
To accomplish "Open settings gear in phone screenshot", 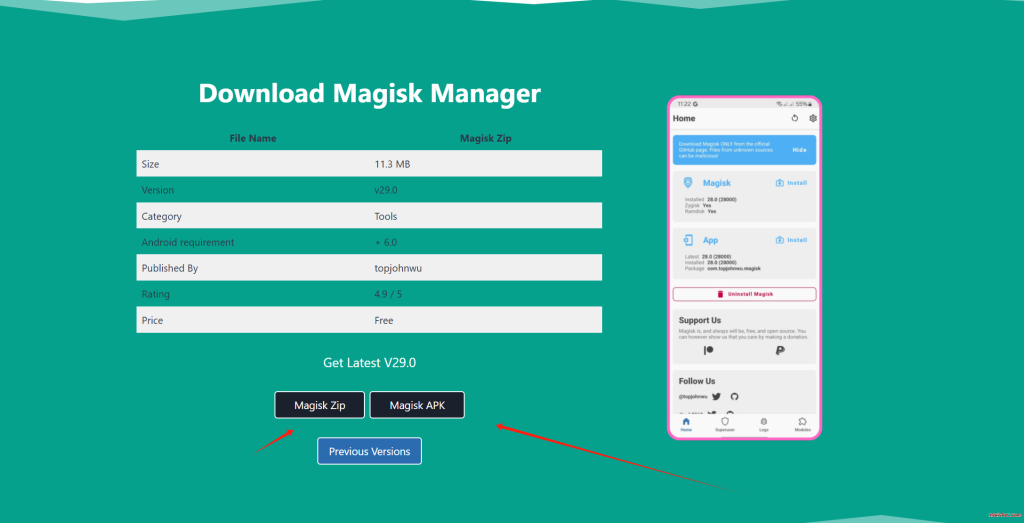I will point(812,118).
